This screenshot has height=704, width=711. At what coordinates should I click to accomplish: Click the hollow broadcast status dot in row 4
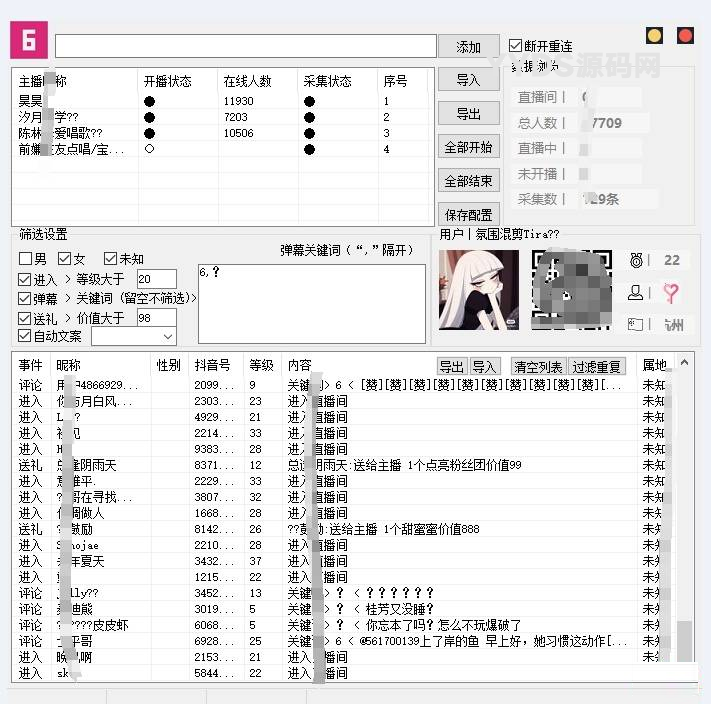pos(149,149)
